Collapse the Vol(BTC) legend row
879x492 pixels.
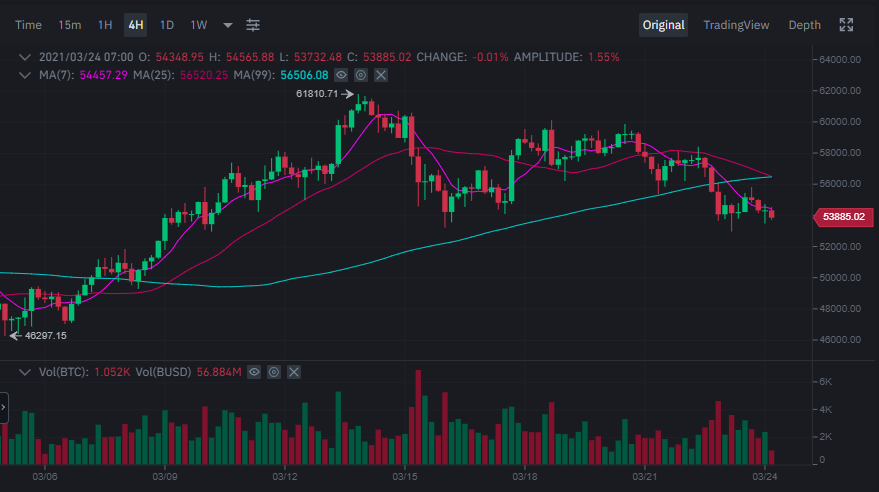tap(25, 372)
